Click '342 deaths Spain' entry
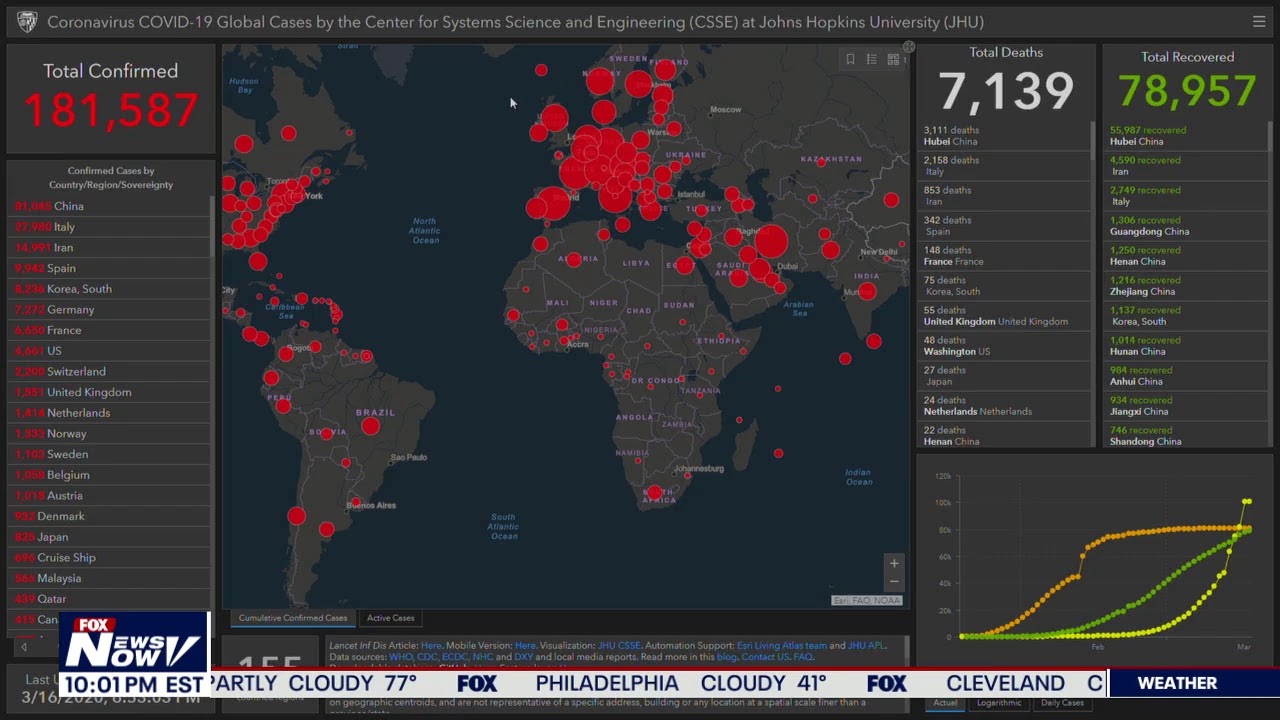 point(1004,226)
